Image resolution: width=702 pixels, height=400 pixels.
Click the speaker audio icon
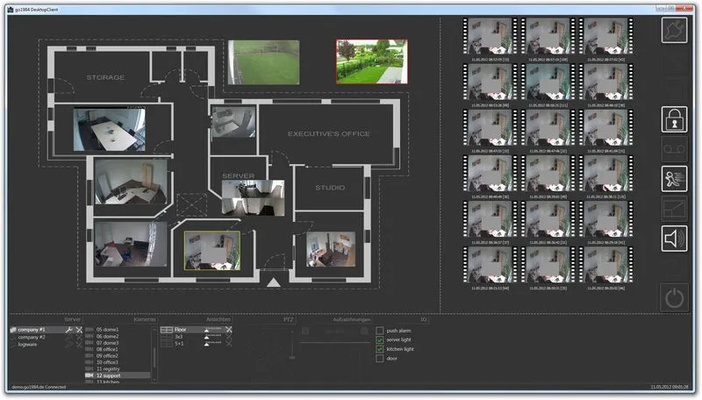(676, 239)
